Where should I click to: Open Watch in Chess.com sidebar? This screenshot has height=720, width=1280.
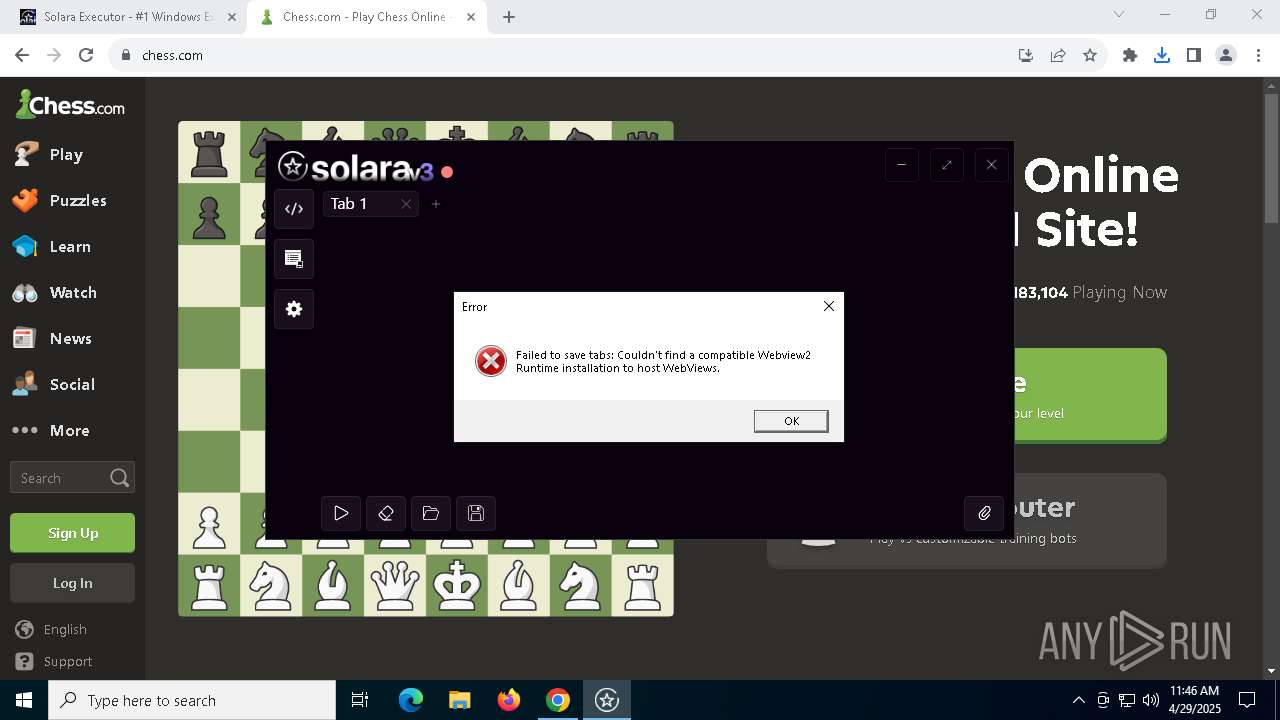coord(72,292)
